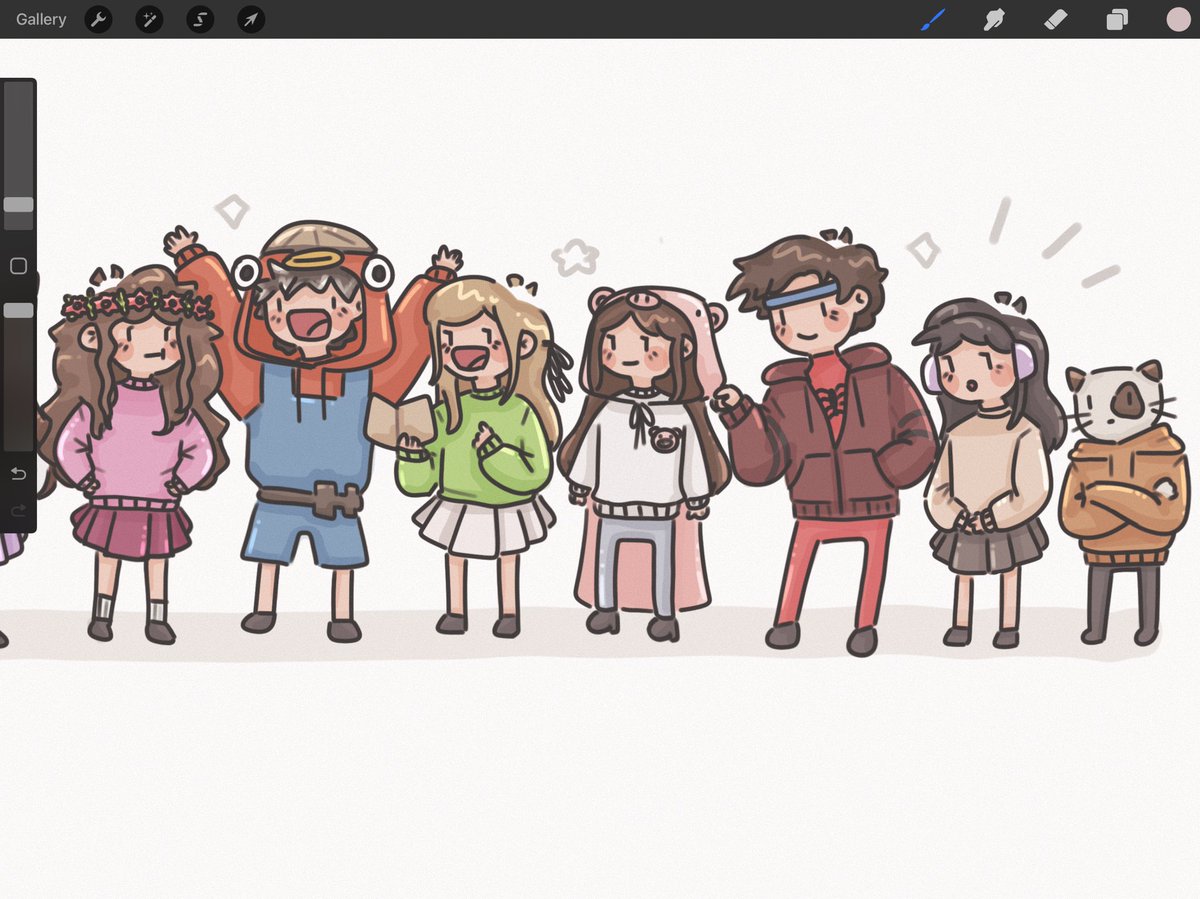Open the Actions wrench menu
1200x899 pixels.
(98, 19)
